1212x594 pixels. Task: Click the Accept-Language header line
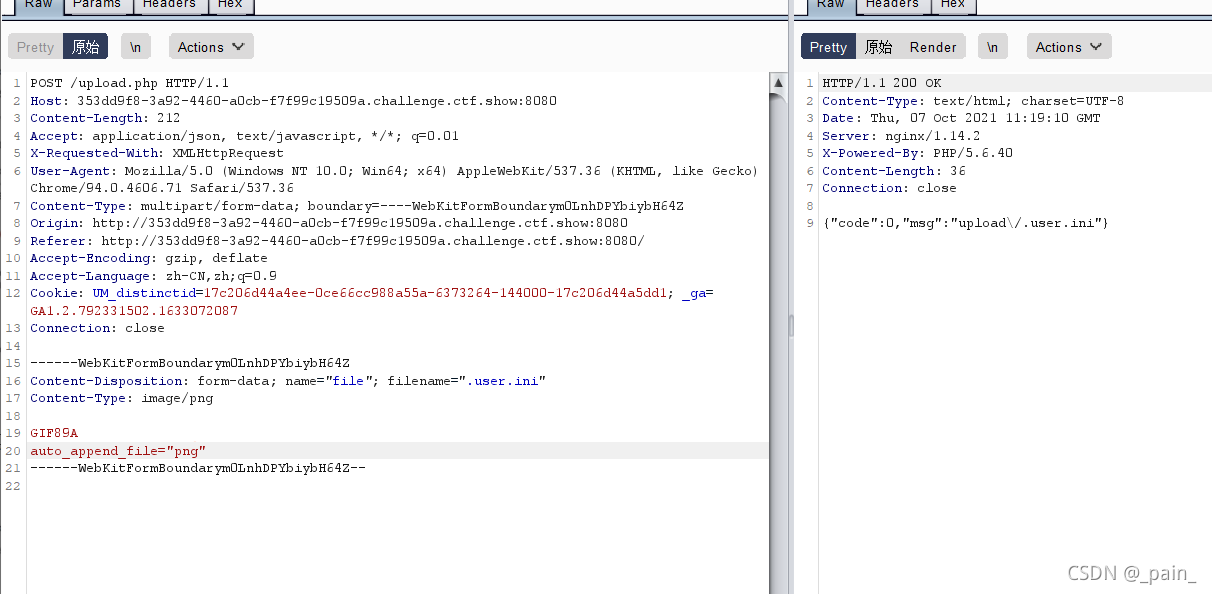(x=153, y=276)
